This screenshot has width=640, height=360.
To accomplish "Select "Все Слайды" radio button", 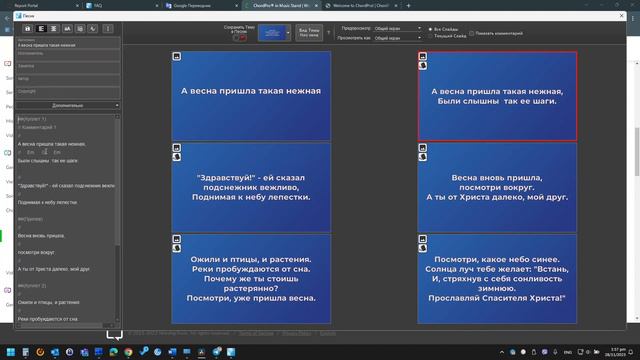I will (x=430, y=29).
